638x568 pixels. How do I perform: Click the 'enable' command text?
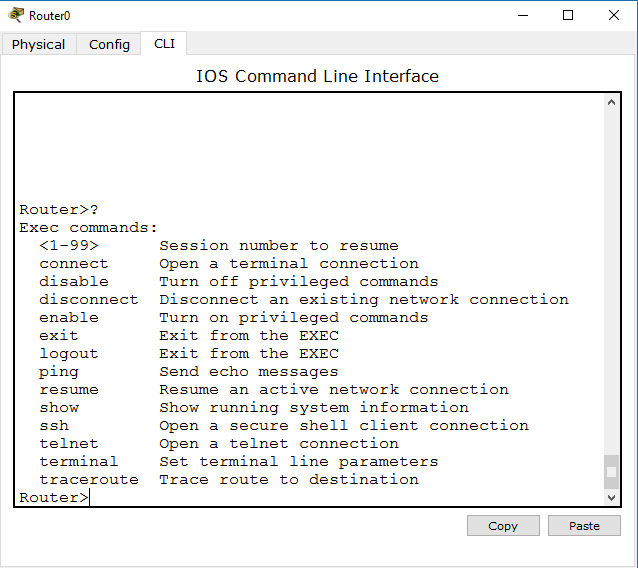point(69,317)
